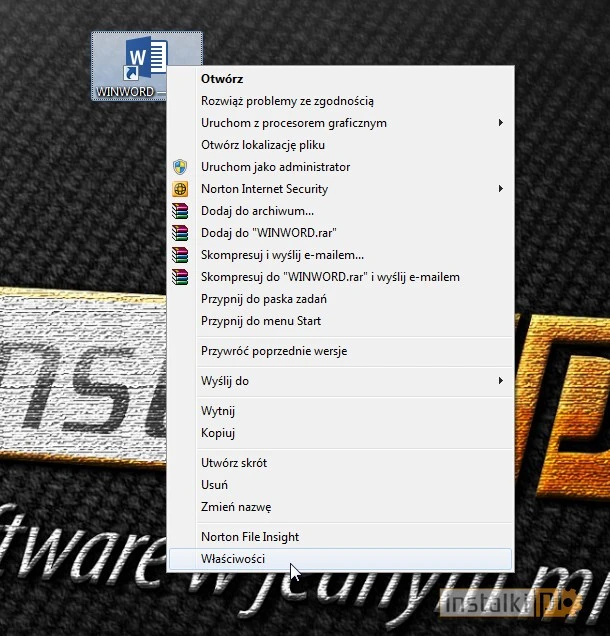
Task: Click WinRAR icon beside Dodaj do "WINWORD.rar"
Action: (x=180, y=233)
